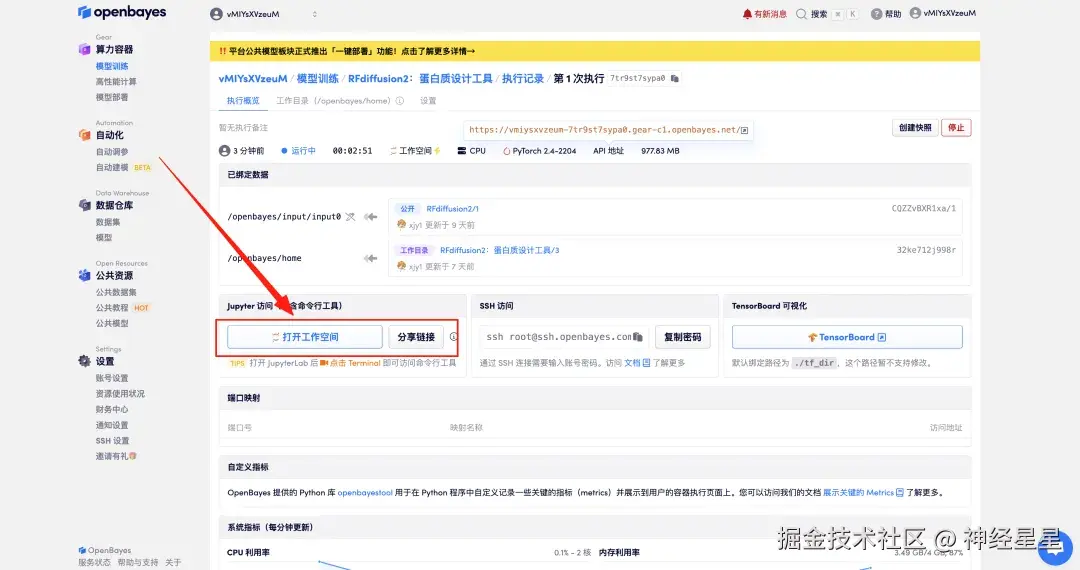The height and width of the screenshot is (570, 1080).
Task: Open 自动调参 in the sidebar
Action: (112, 151)
